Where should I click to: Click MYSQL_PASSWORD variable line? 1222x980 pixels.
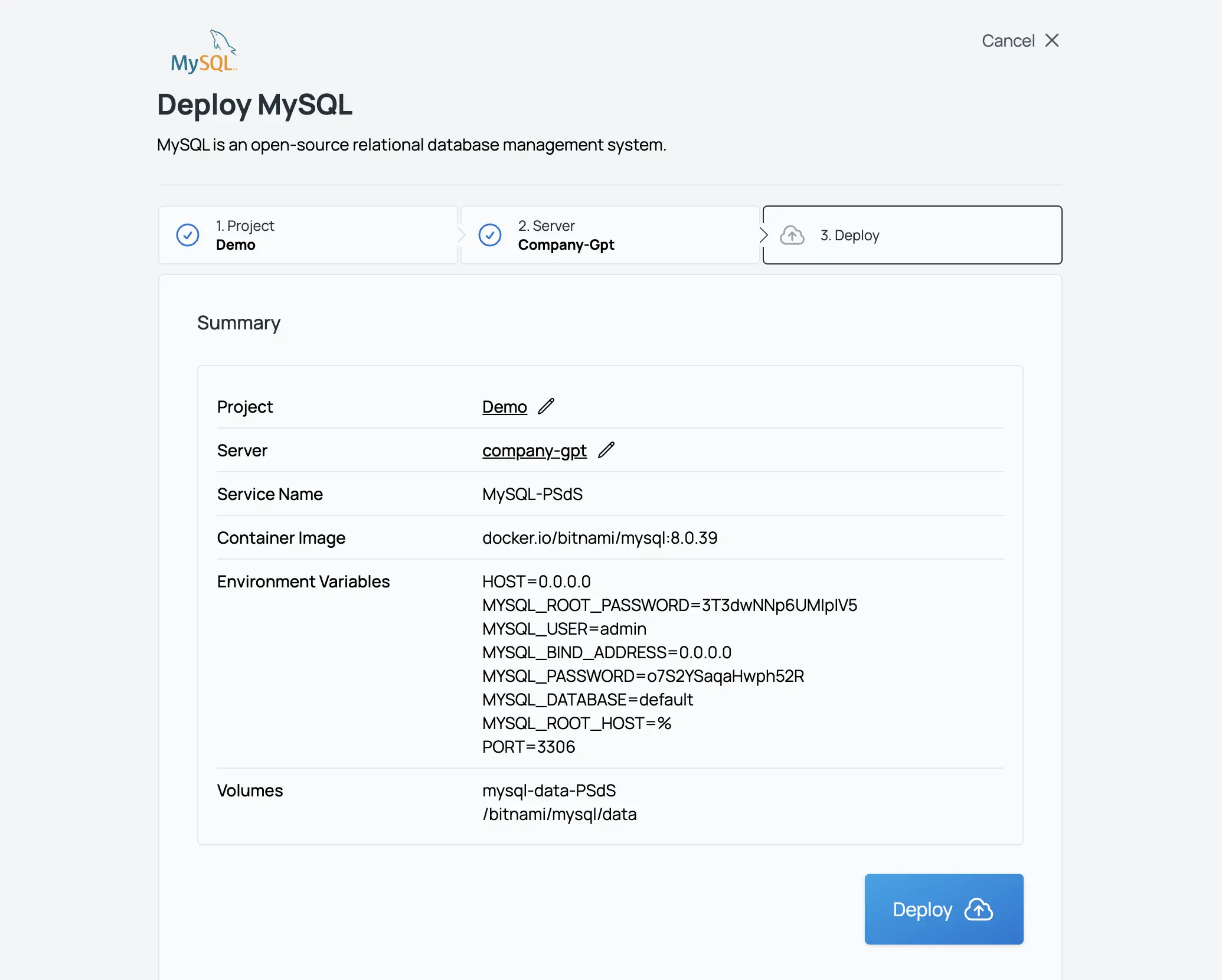coord(643,676)
